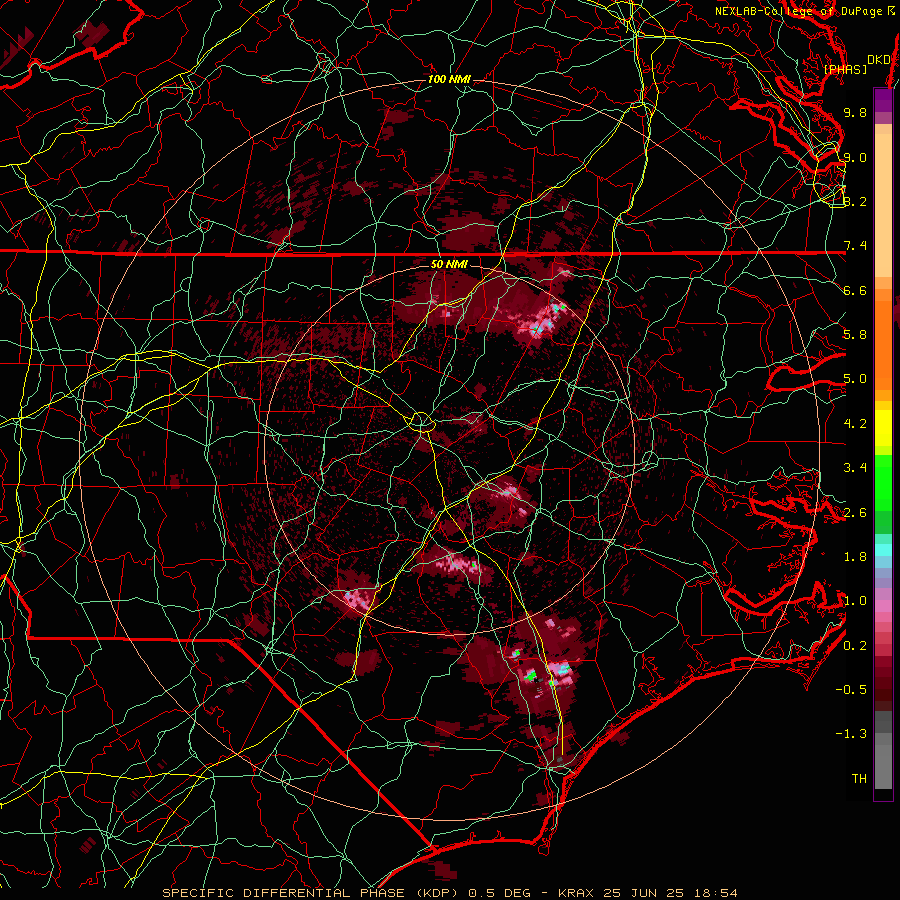Screen dimensions: 900x900
Task: Click the 1.8 scale value label
Action: click(x=855, y=557)
